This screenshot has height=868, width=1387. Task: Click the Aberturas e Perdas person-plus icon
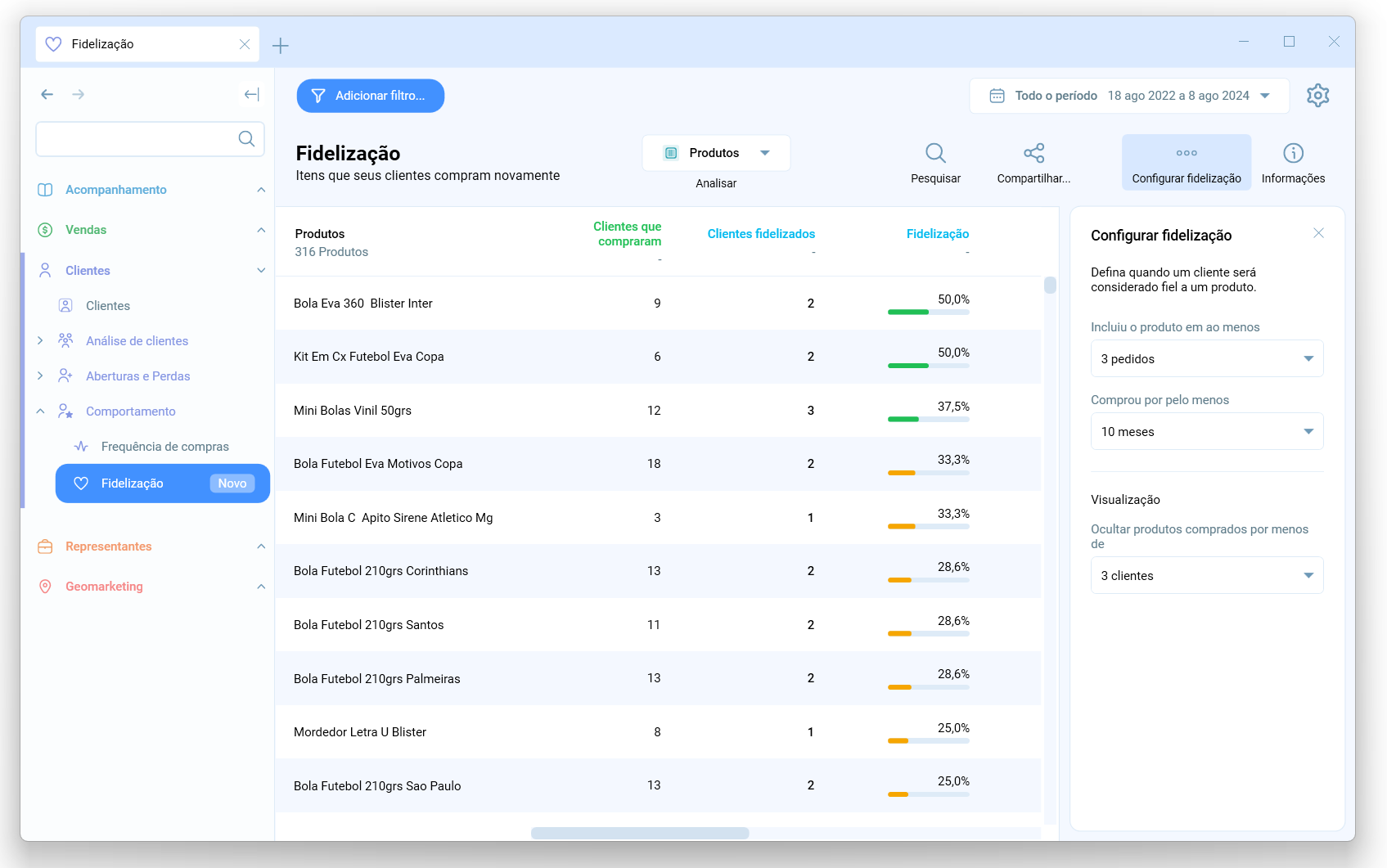(65, 376)
